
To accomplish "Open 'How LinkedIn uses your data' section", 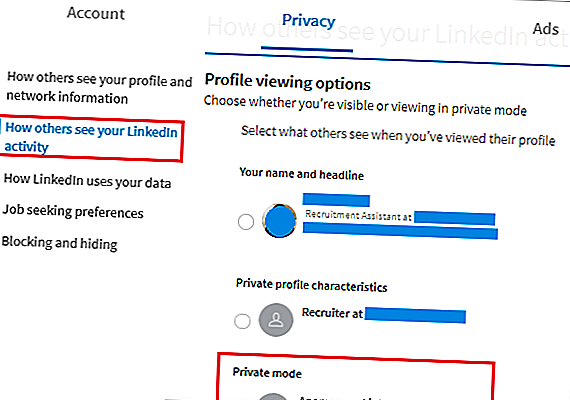I will click(x=87, y=181).
